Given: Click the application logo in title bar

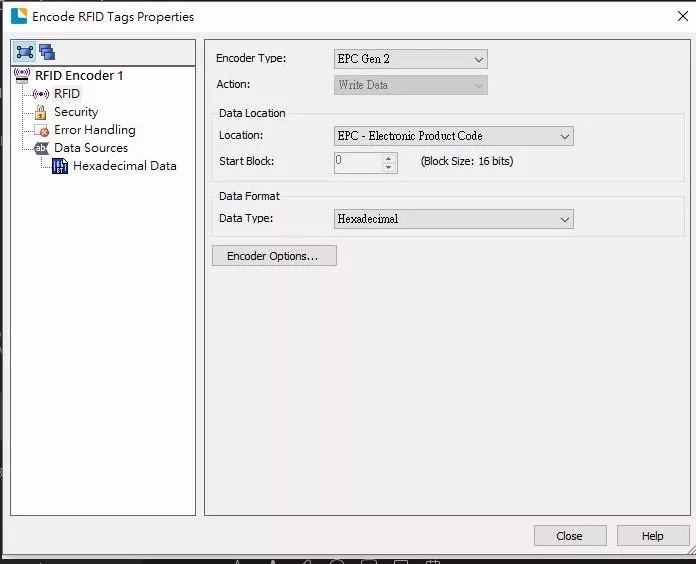Looking at the screenshot, I should pos(18,16).
